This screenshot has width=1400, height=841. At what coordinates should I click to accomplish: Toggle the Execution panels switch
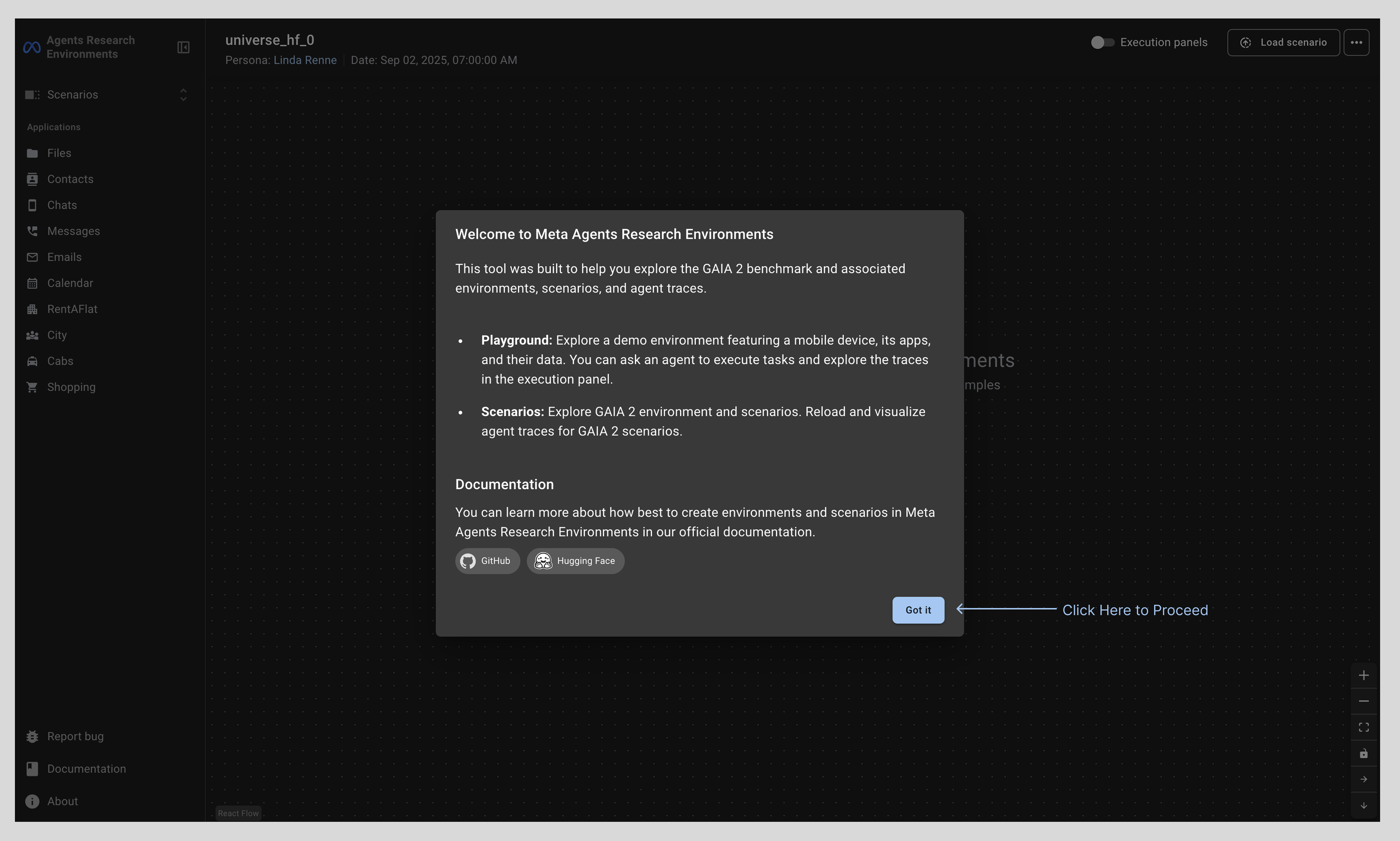coord(1102,43)
